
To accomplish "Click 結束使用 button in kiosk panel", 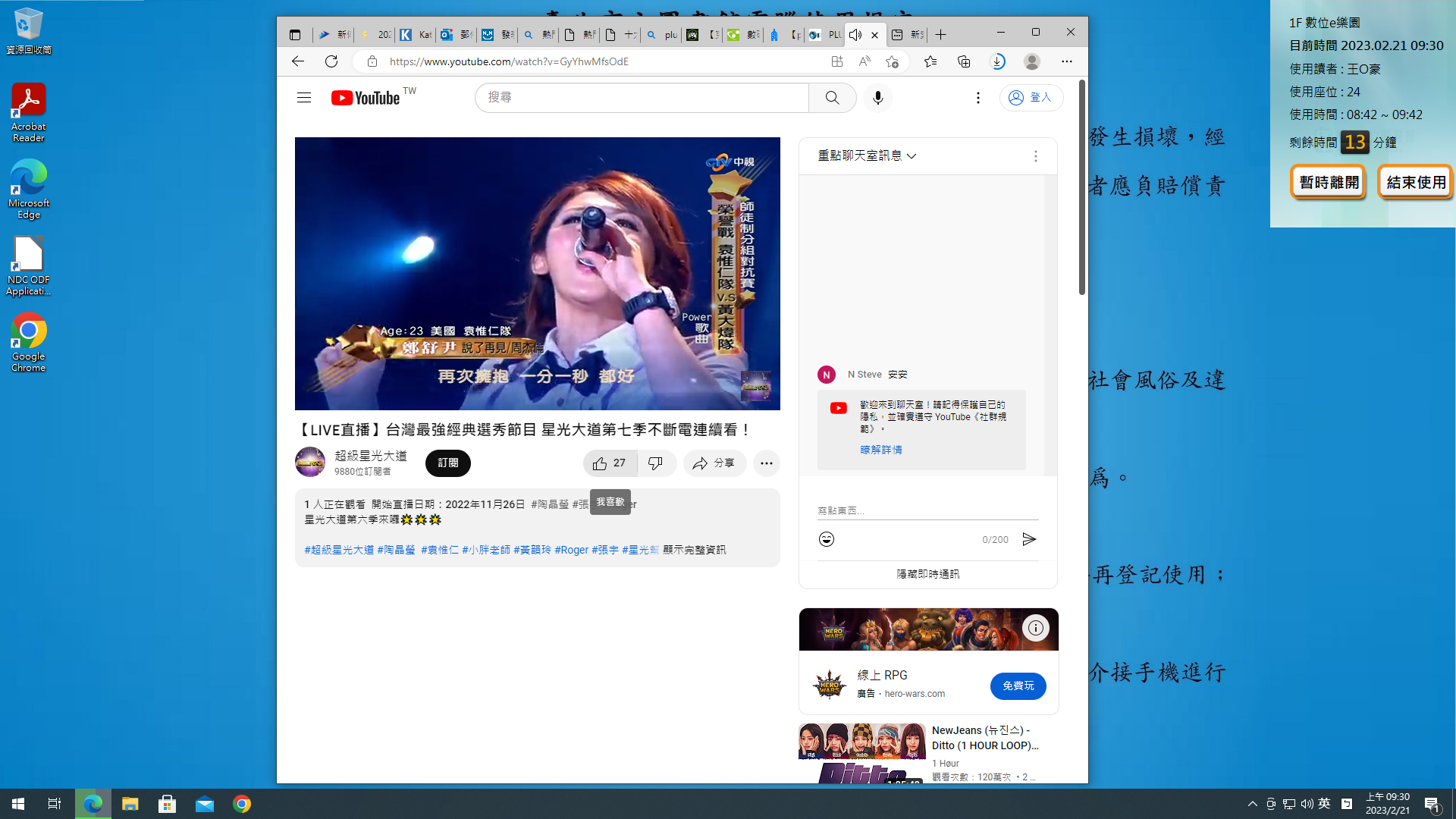I will coord(1415,182).
